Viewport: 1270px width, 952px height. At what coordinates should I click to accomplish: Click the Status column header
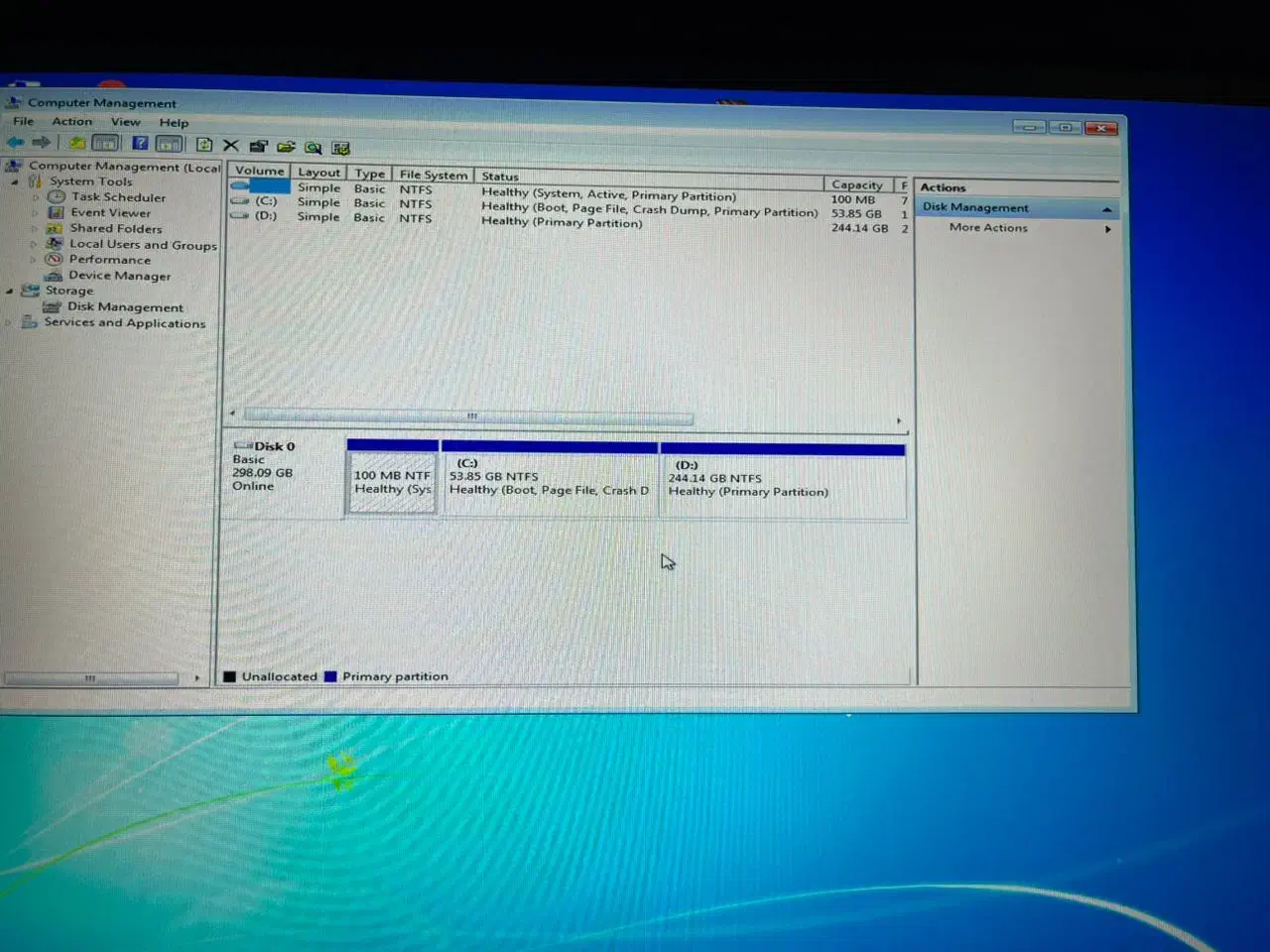pyautogui.click(x=500, y=177)
